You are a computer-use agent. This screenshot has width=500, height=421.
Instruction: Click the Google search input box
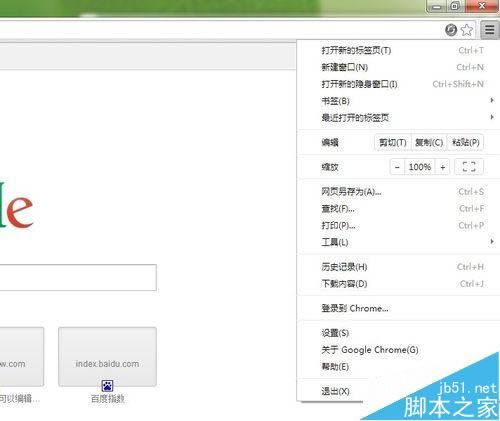coord(78,277)
